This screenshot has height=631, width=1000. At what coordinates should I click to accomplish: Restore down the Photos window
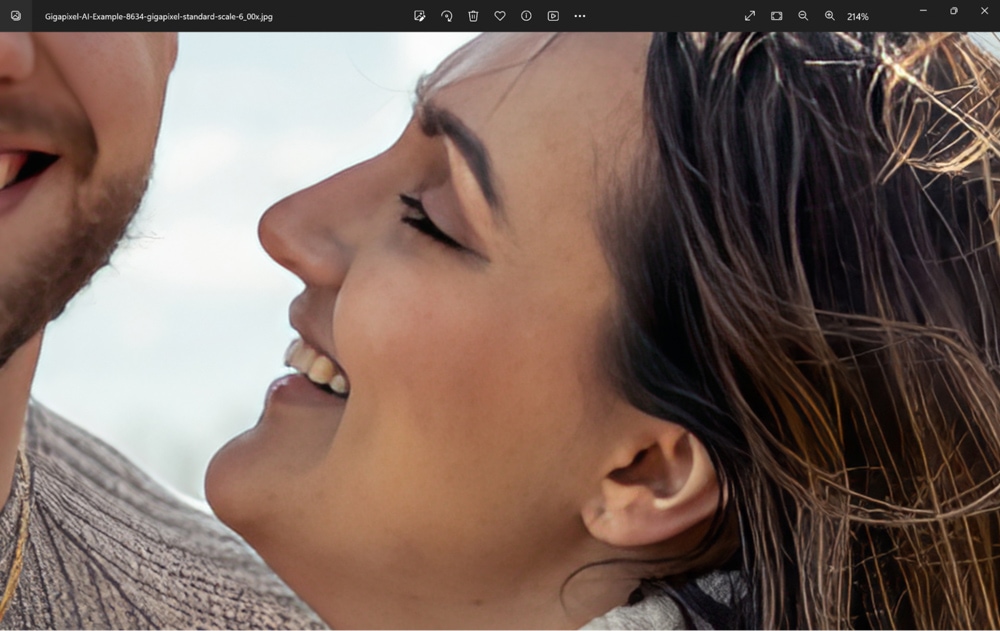click(953, 11)
